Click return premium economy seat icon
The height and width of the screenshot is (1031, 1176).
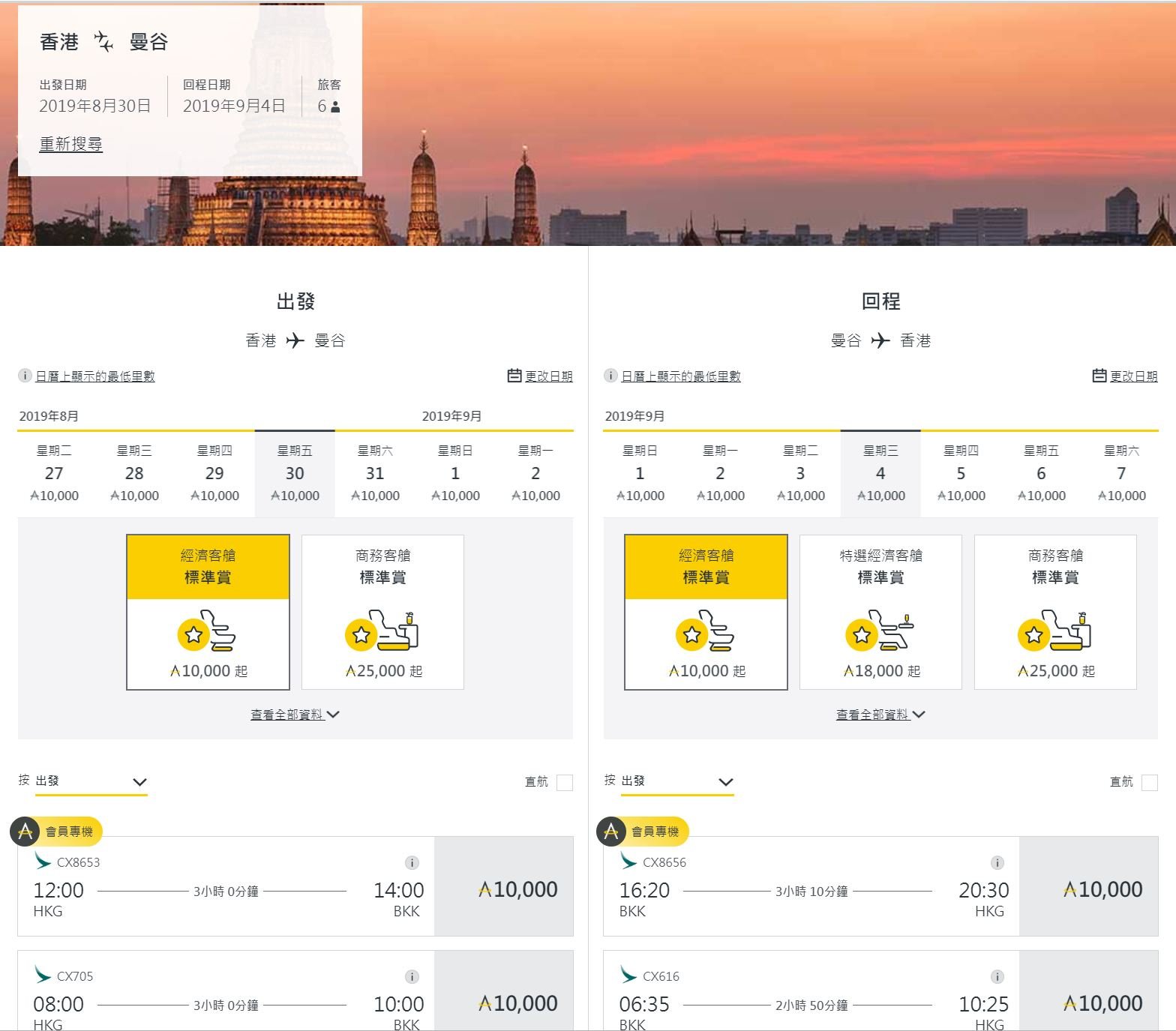point(880,631)
